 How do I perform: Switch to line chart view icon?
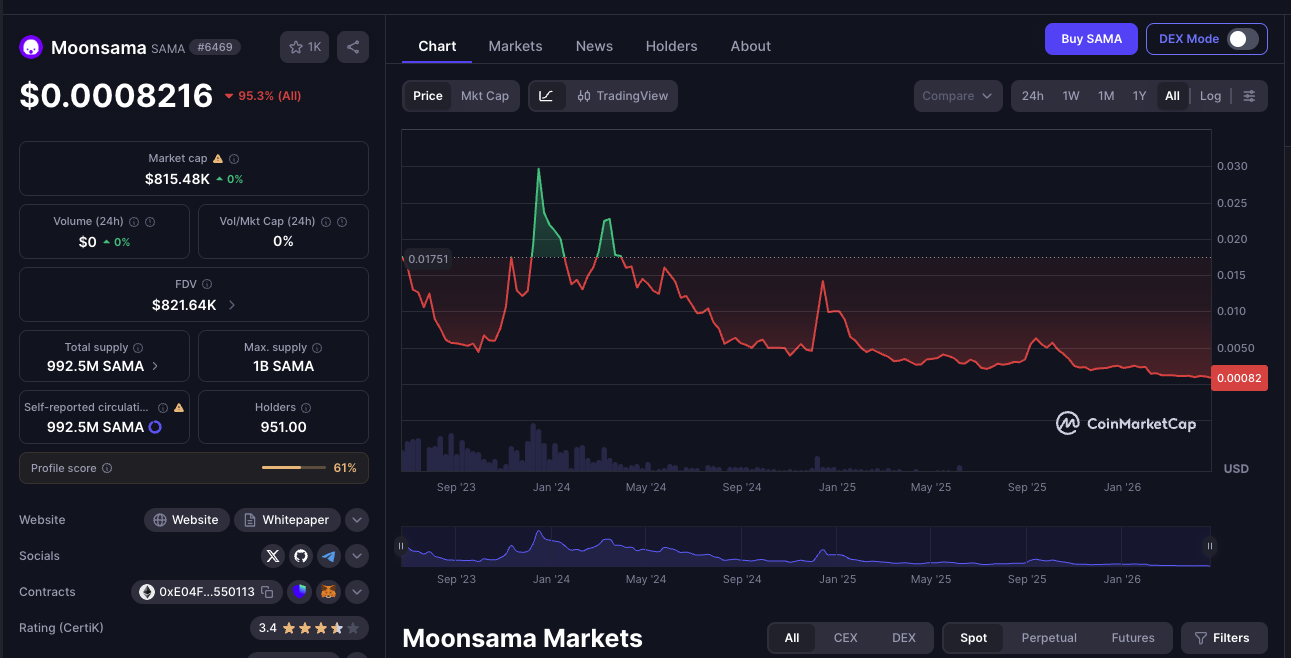(546, 96)
